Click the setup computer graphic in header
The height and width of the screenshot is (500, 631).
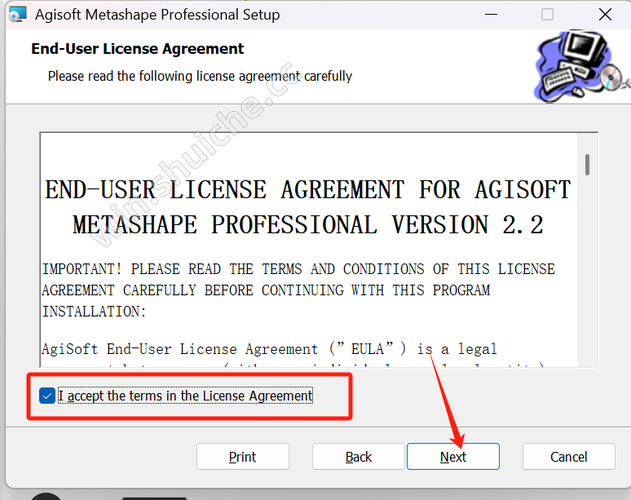582,66
